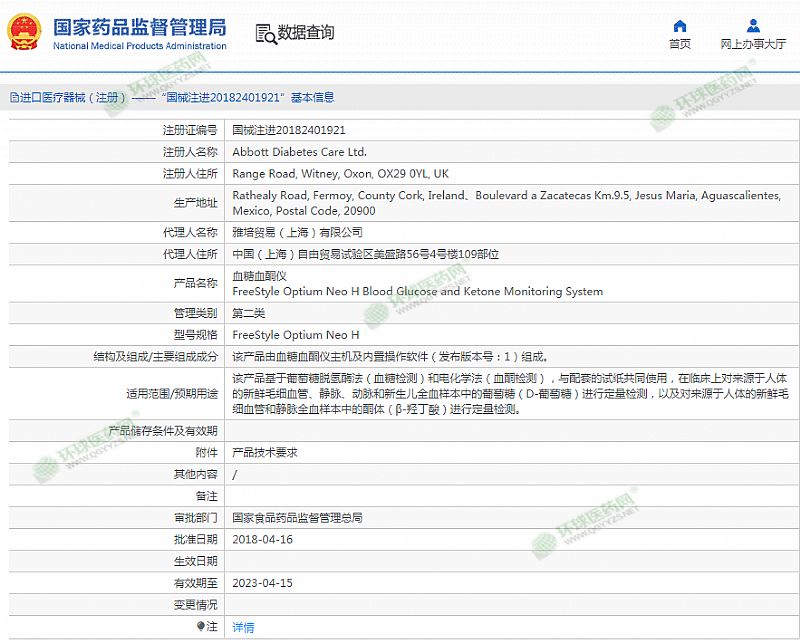Click the 首页 home icon
Image resolution: width=800 pixels, height=643 pixels.
coord(680,26)
